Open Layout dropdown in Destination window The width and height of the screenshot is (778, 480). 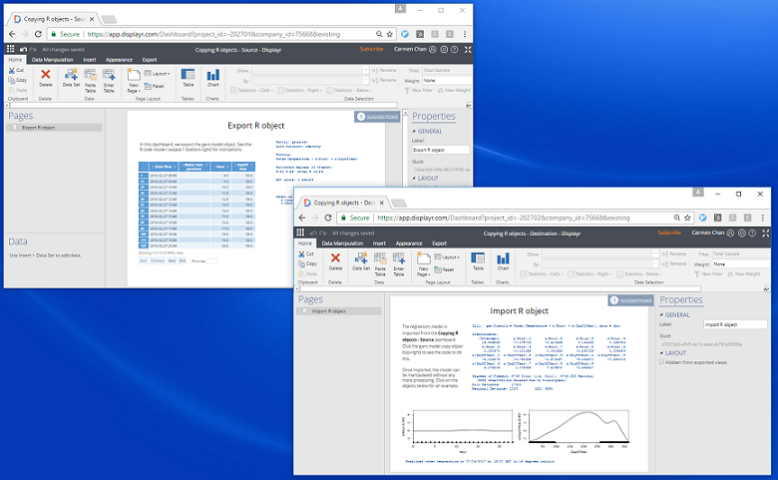coord(447,257)
